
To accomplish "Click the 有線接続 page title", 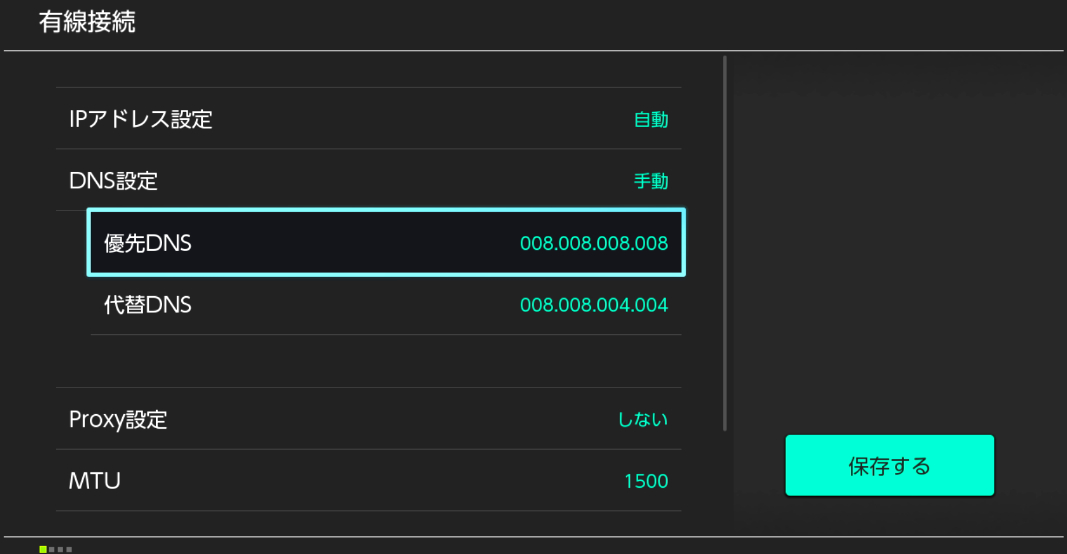I will click(87, 24).
